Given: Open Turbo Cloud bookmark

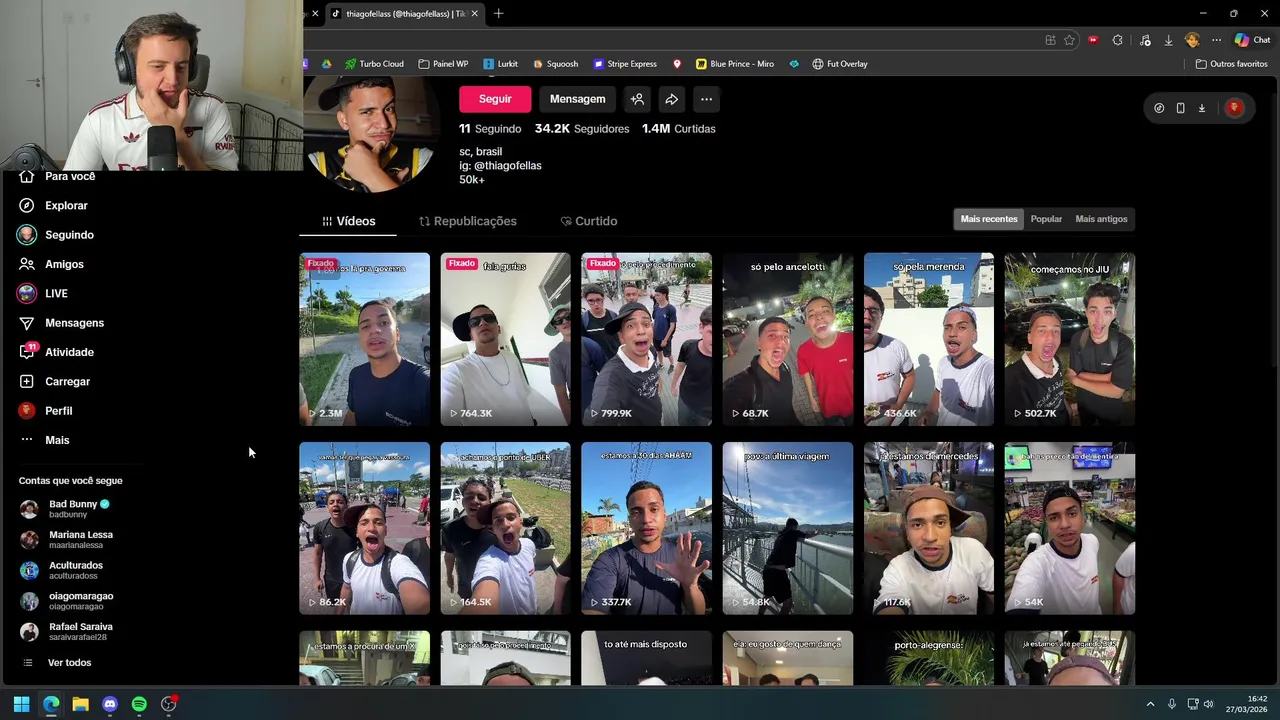Looking at the screenshot, I should [x=374, y=64].
